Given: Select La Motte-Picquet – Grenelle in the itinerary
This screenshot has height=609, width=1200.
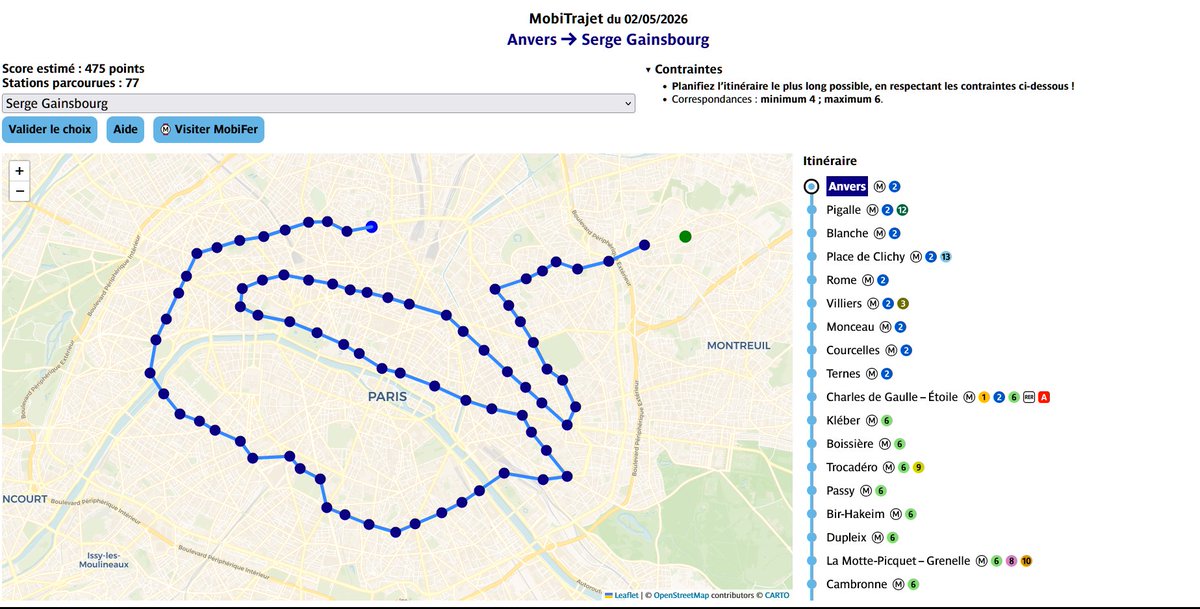Looking at the screenshot, I should point(899,561).
